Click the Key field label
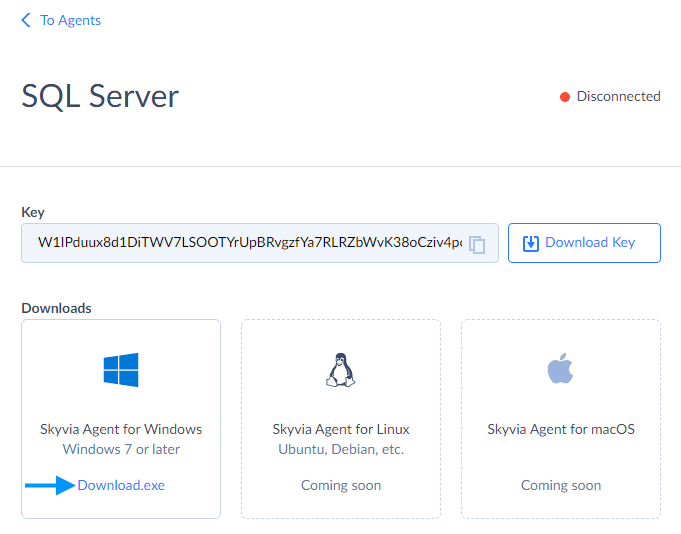 [x=33, y=212]
